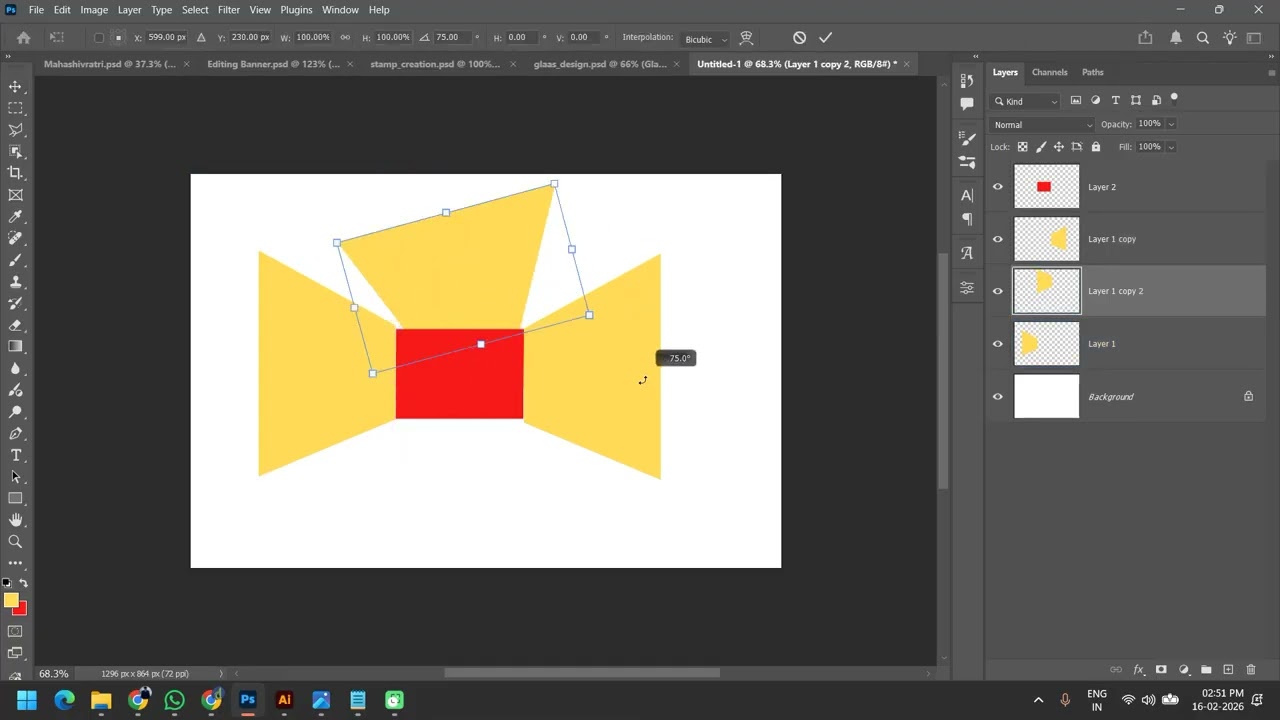This screenshot has height=720, width=1280.
Task: Toggle the maintain aspect ratio link
Action: click(345, 37)
